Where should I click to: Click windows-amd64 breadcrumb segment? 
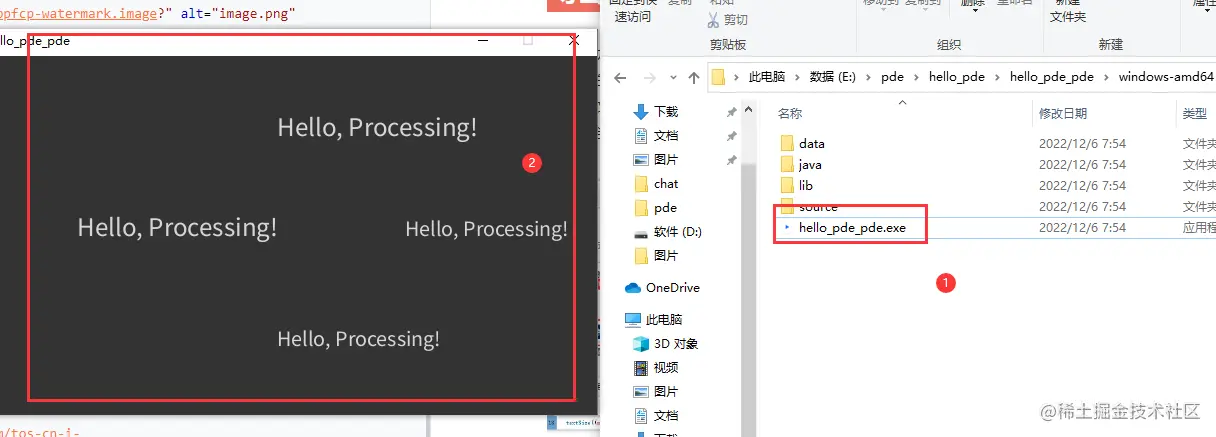pyautogui.click(x=1164, y=77)
